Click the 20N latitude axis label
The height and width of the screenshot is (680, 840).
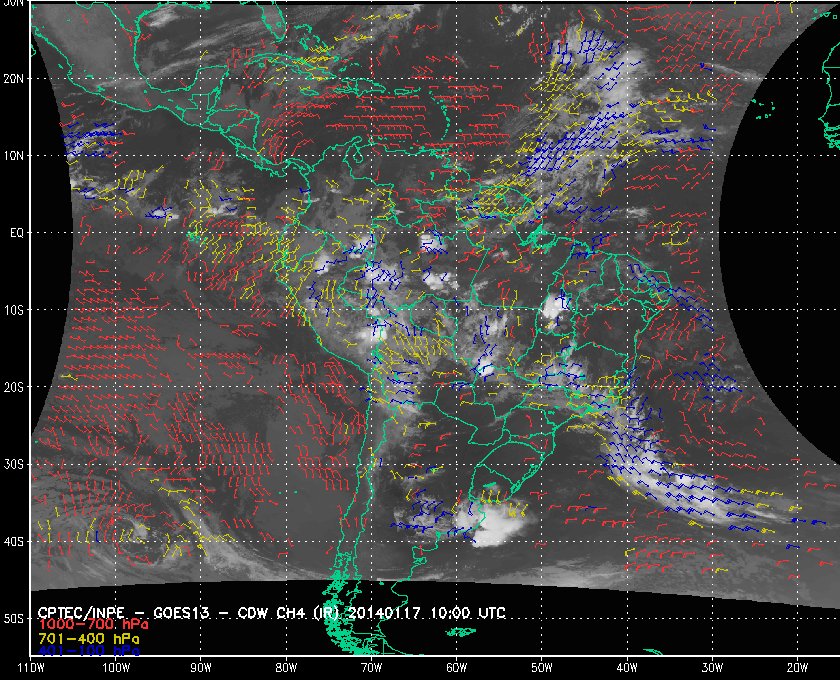coord(14,78)
